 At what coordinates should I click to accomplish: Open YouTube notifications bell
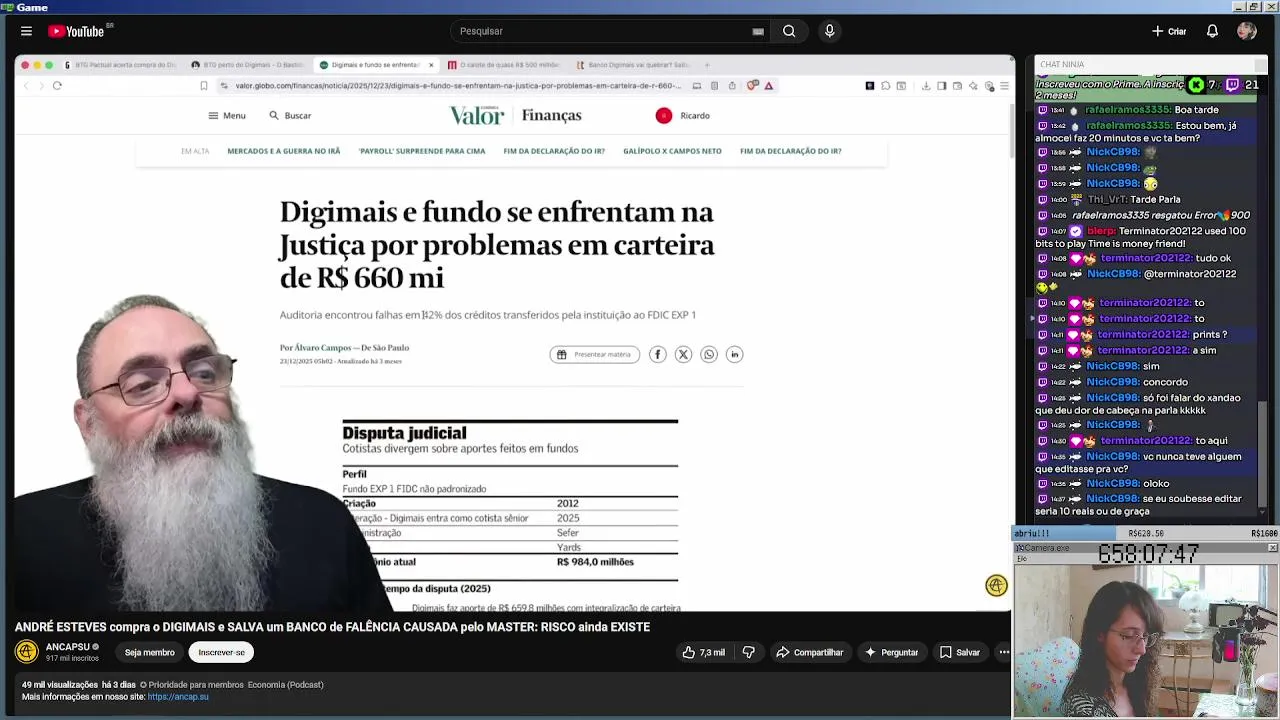click(x=1212, y=31)
